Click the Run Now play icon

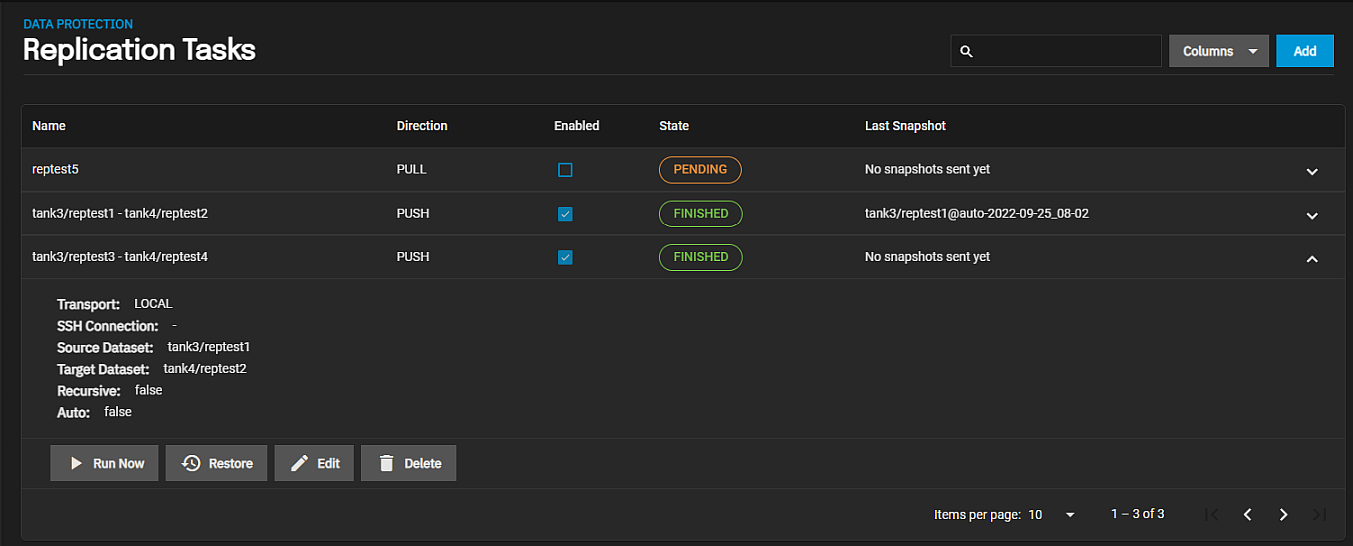click(77, 464)
